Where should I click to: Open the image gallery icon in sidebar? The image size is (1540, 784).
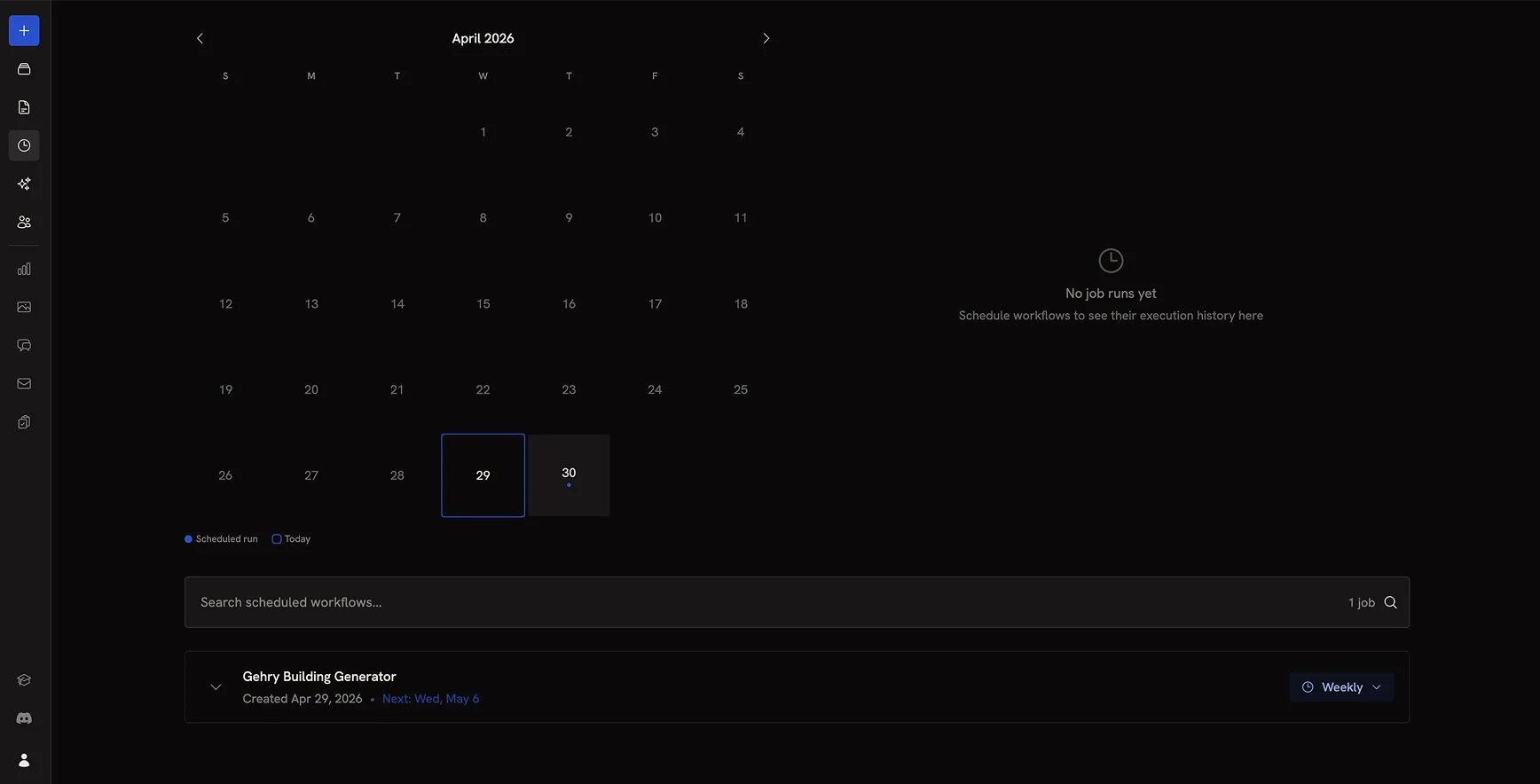(24, 307)
